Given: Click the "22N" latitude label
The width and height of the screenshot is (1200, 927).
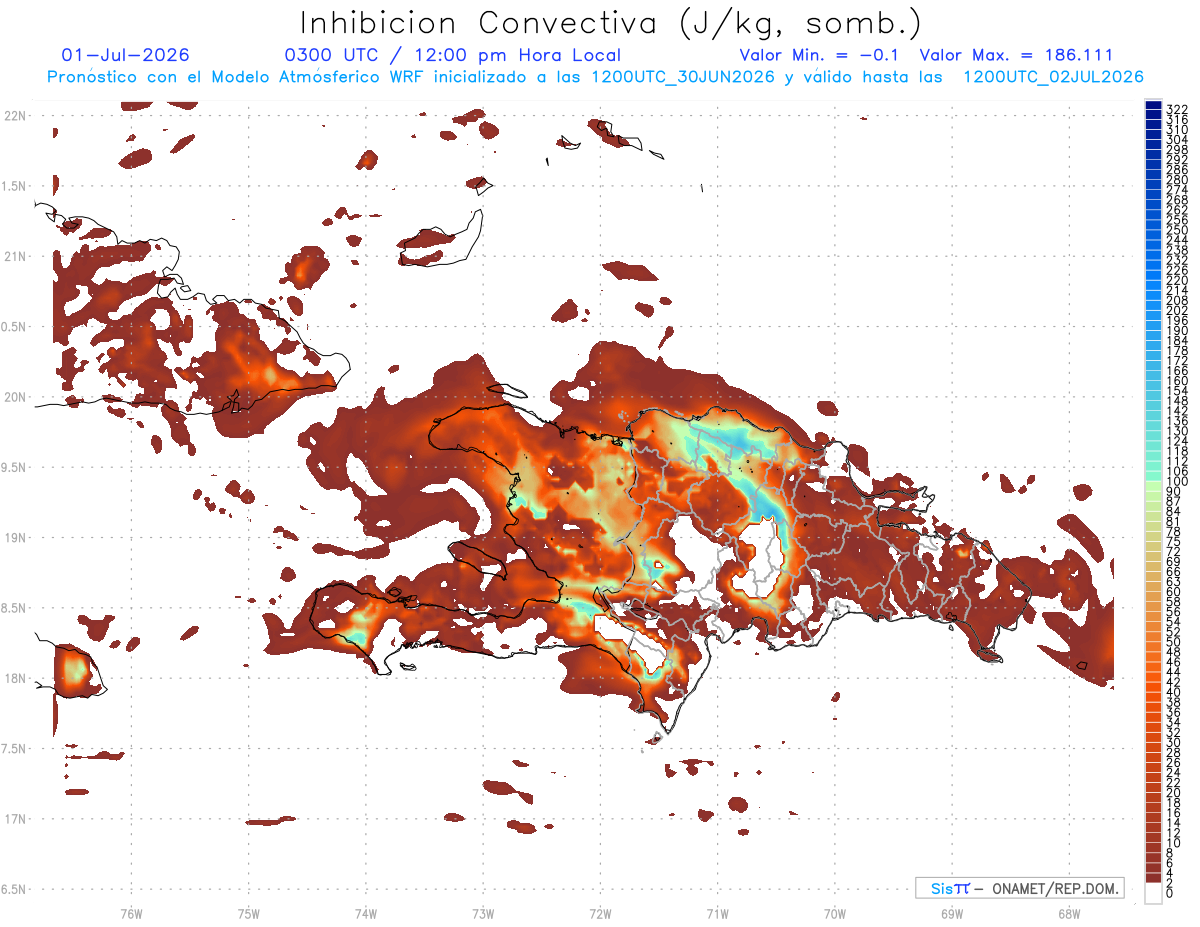Looking at the screenshot, I should [13, 116].
